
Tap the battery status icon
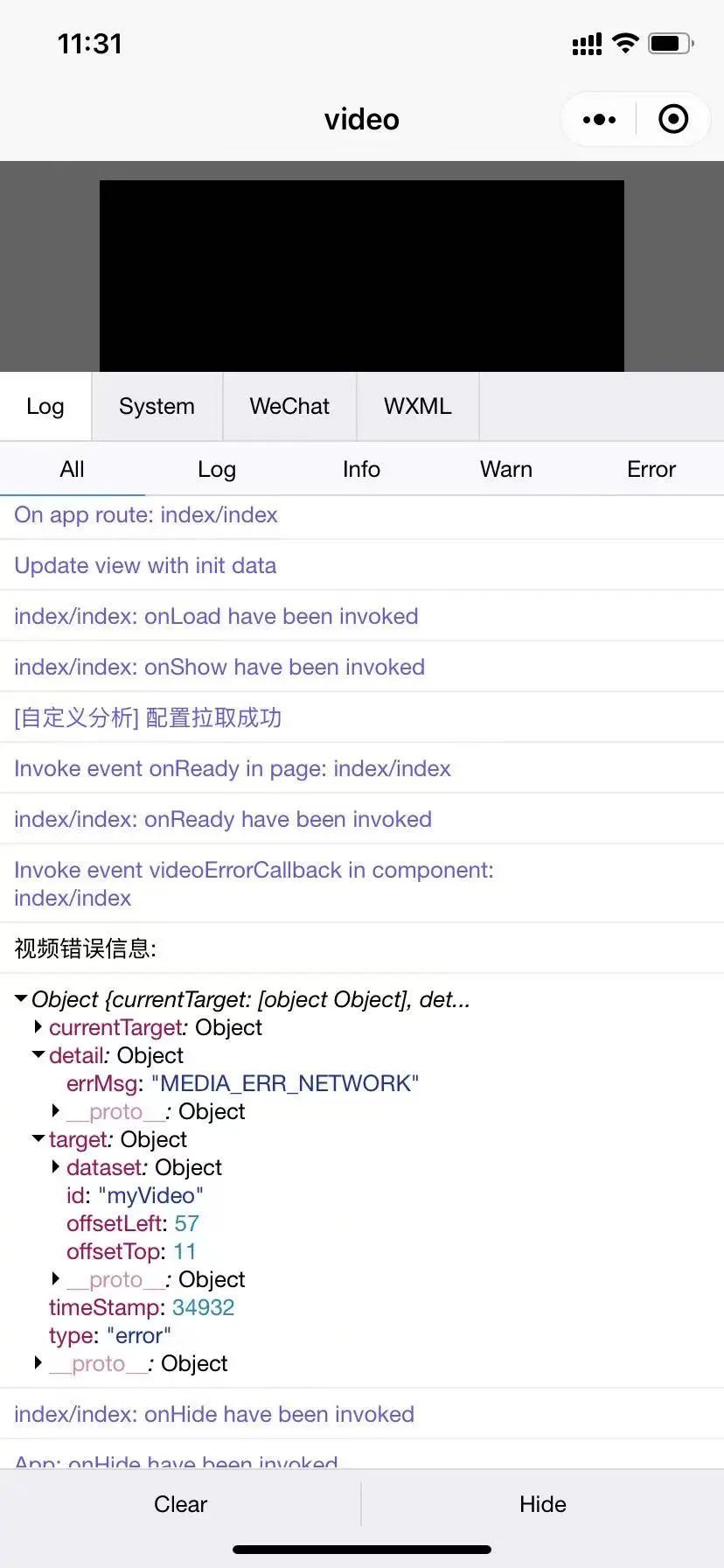pos(671,43)
